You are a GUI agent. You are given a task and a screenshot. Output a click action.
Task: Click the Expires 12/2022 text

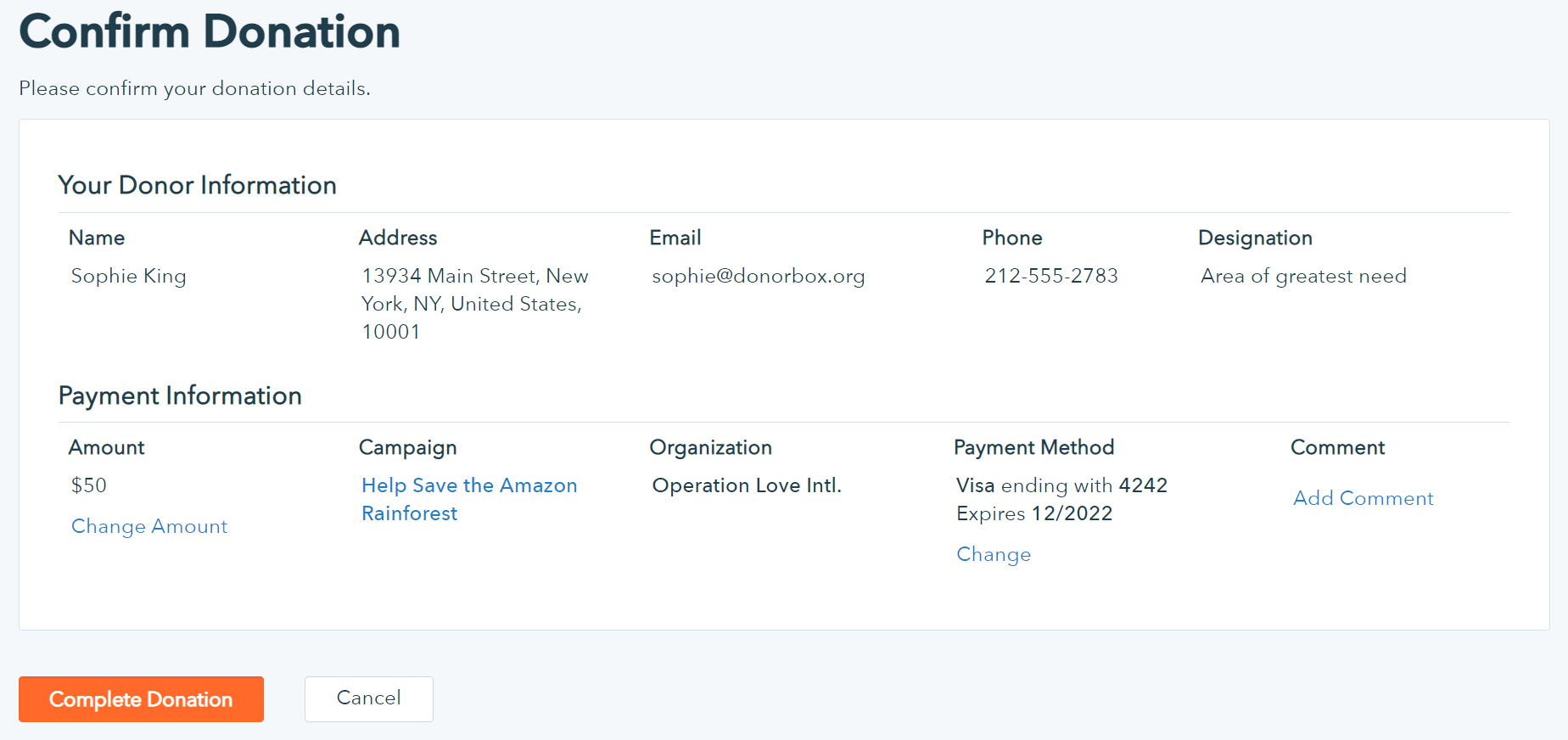click(x=1034, y=513)
